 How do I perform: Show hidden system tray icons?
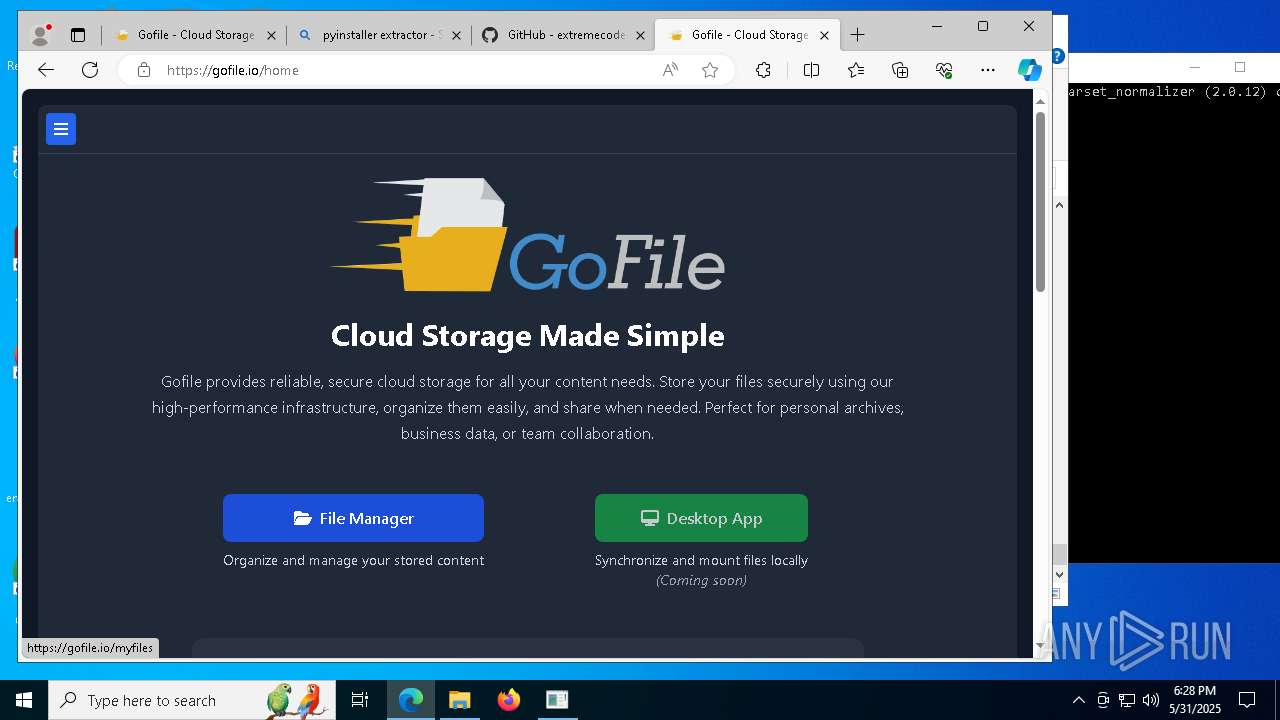[1078, 700]
